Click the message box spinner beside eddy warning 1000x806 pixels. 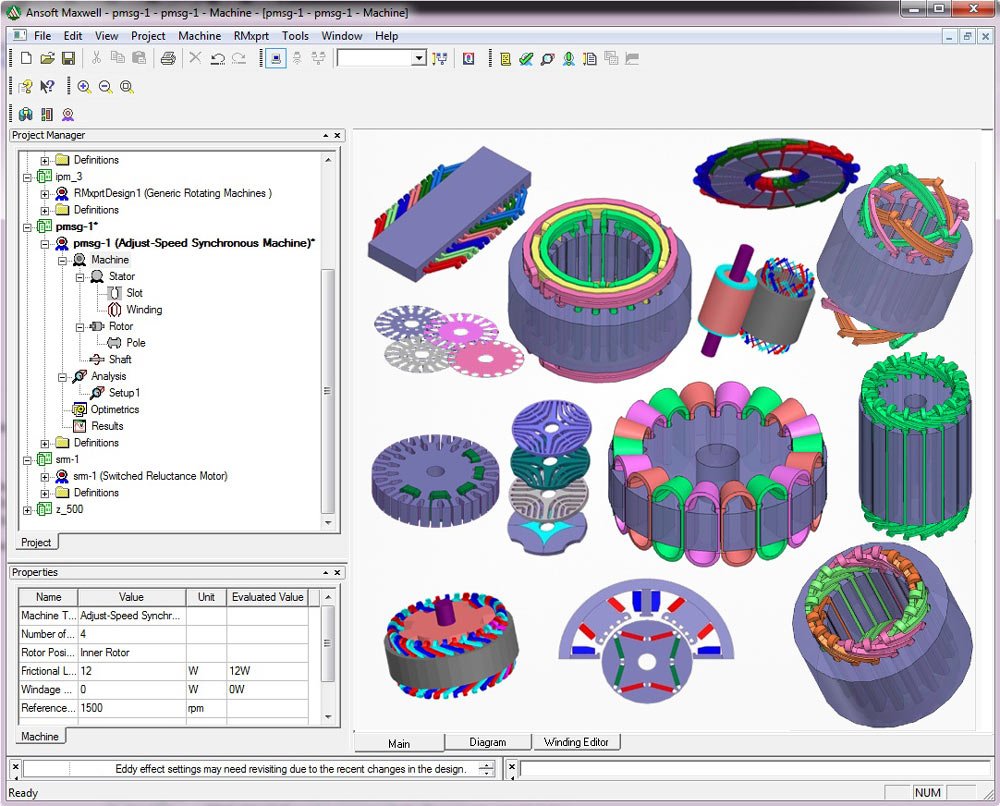click(487, 769)
